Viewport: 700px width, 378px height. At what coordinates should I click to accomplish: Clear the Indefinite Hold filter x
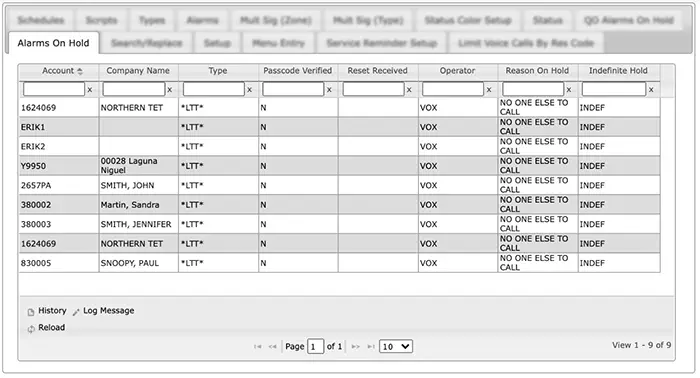click(651, 90)
